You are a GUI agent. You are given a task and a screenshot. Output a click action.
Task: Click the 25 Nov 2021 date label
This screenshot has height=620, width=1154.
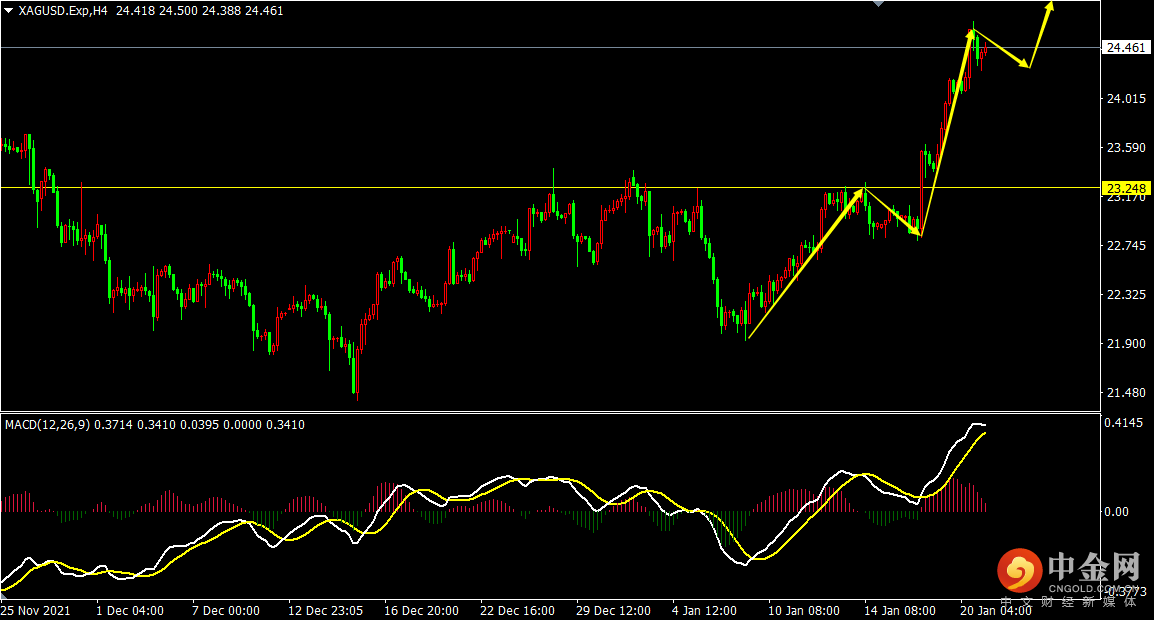coord(36,610)
